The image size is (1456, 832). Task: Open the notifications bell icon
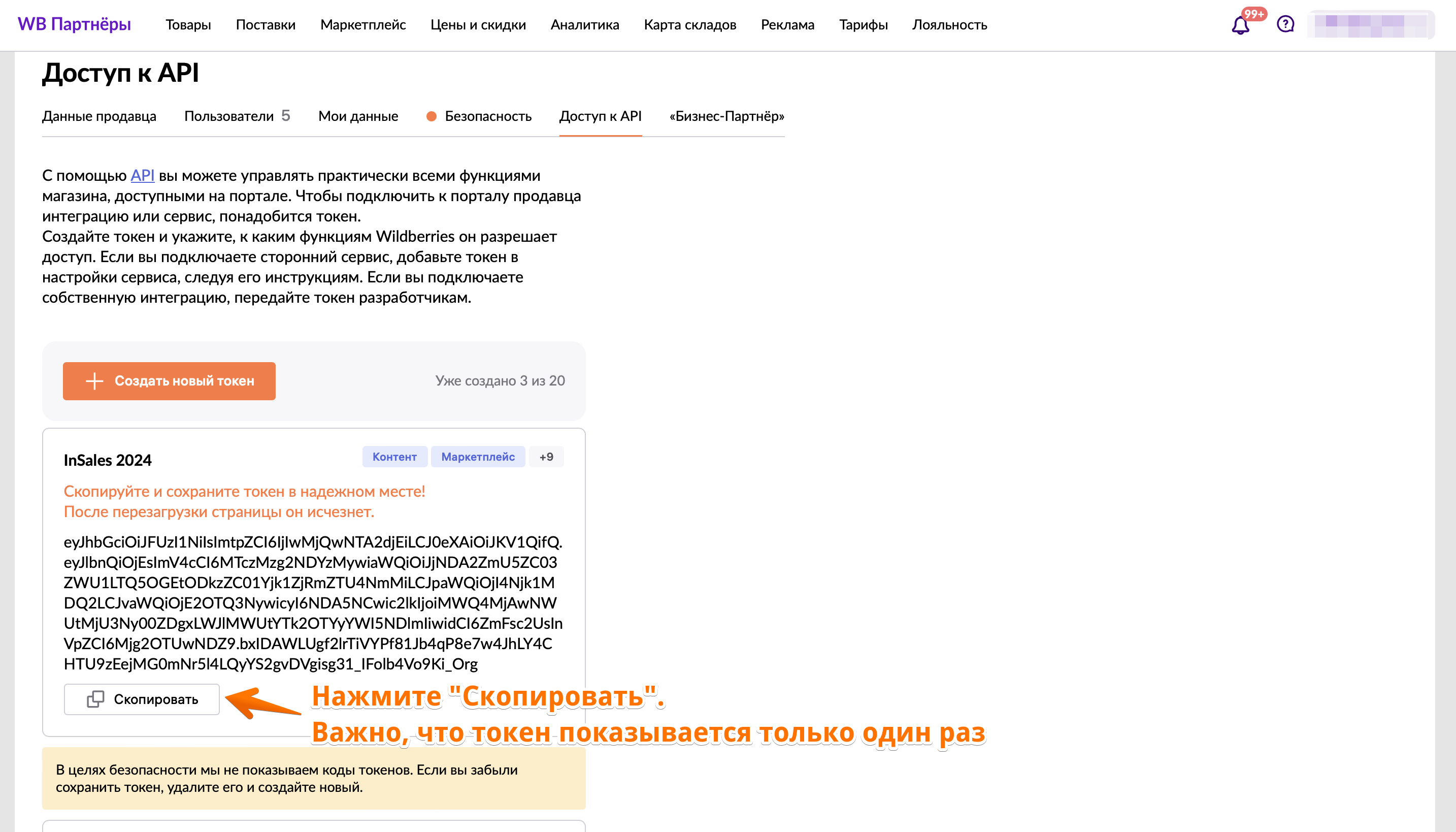[x=1240, y=25]
